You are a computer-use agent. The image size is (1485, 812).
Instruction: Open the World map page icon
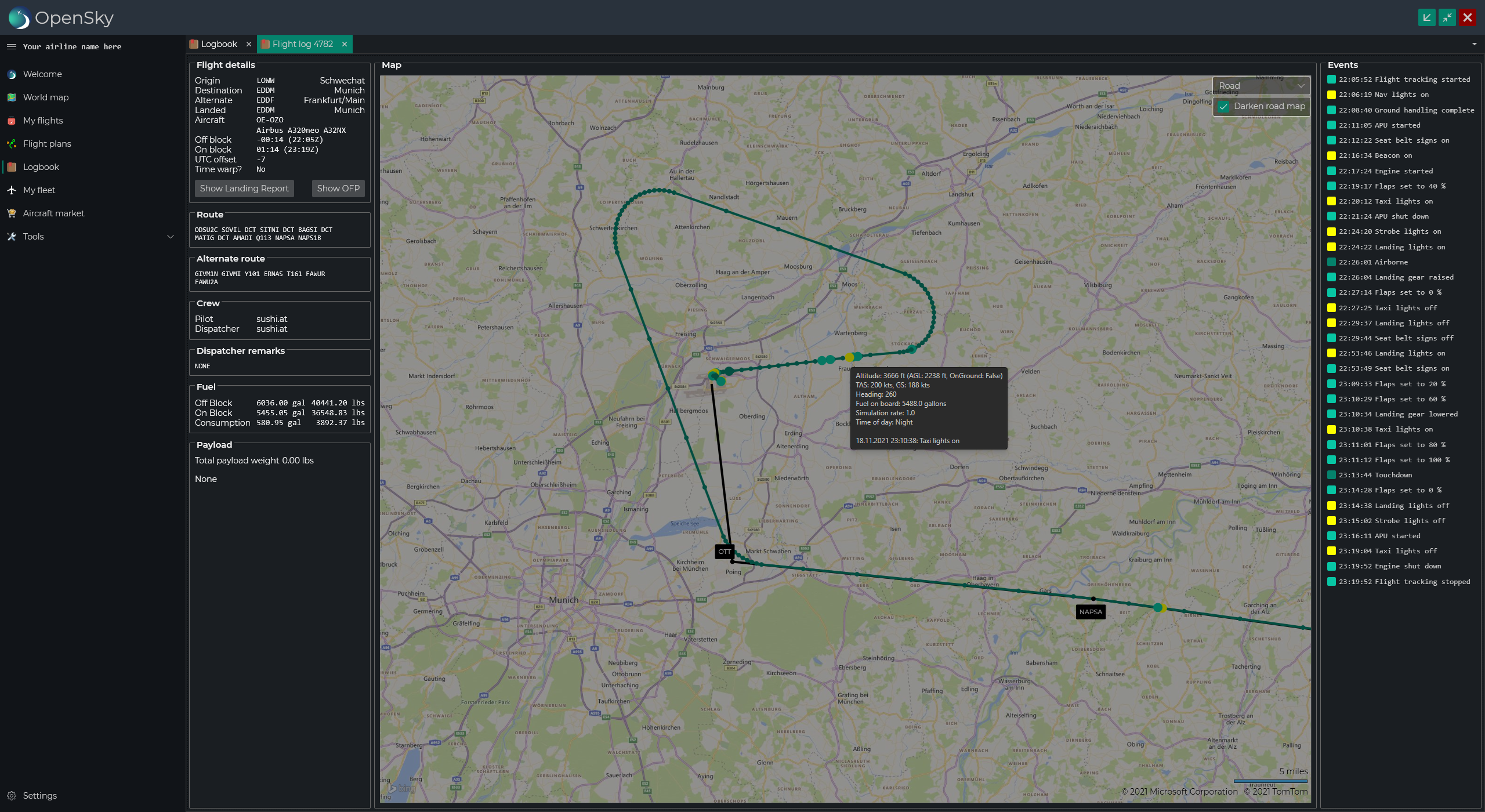click(12, 97)
